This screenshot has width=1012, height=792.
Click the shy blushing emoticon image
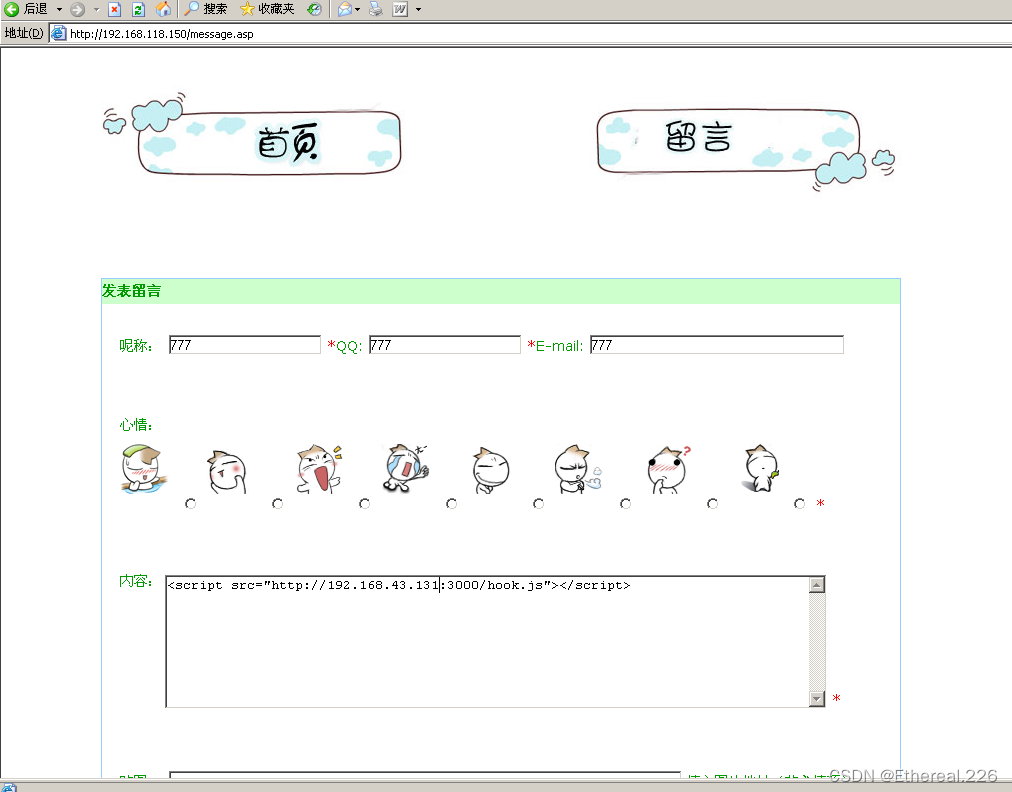pyautogui.click(x=228, y=472)
